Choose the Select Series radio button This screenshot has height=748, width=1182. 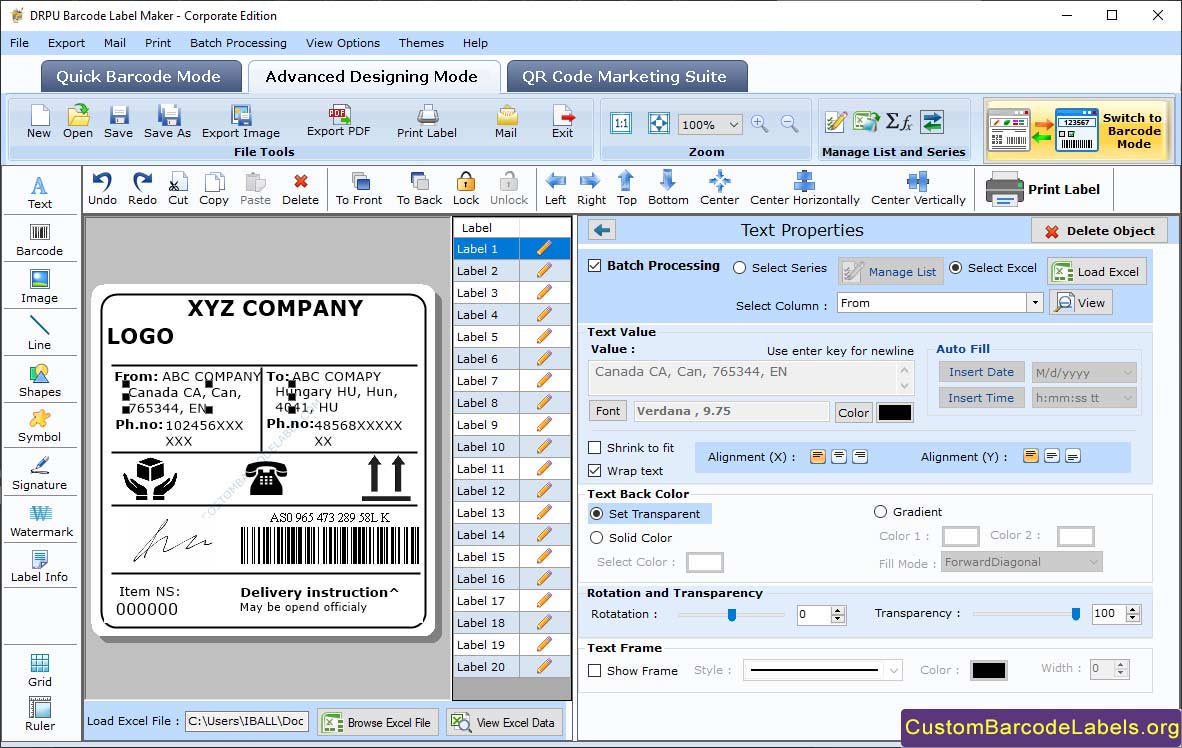pos(740,268)
